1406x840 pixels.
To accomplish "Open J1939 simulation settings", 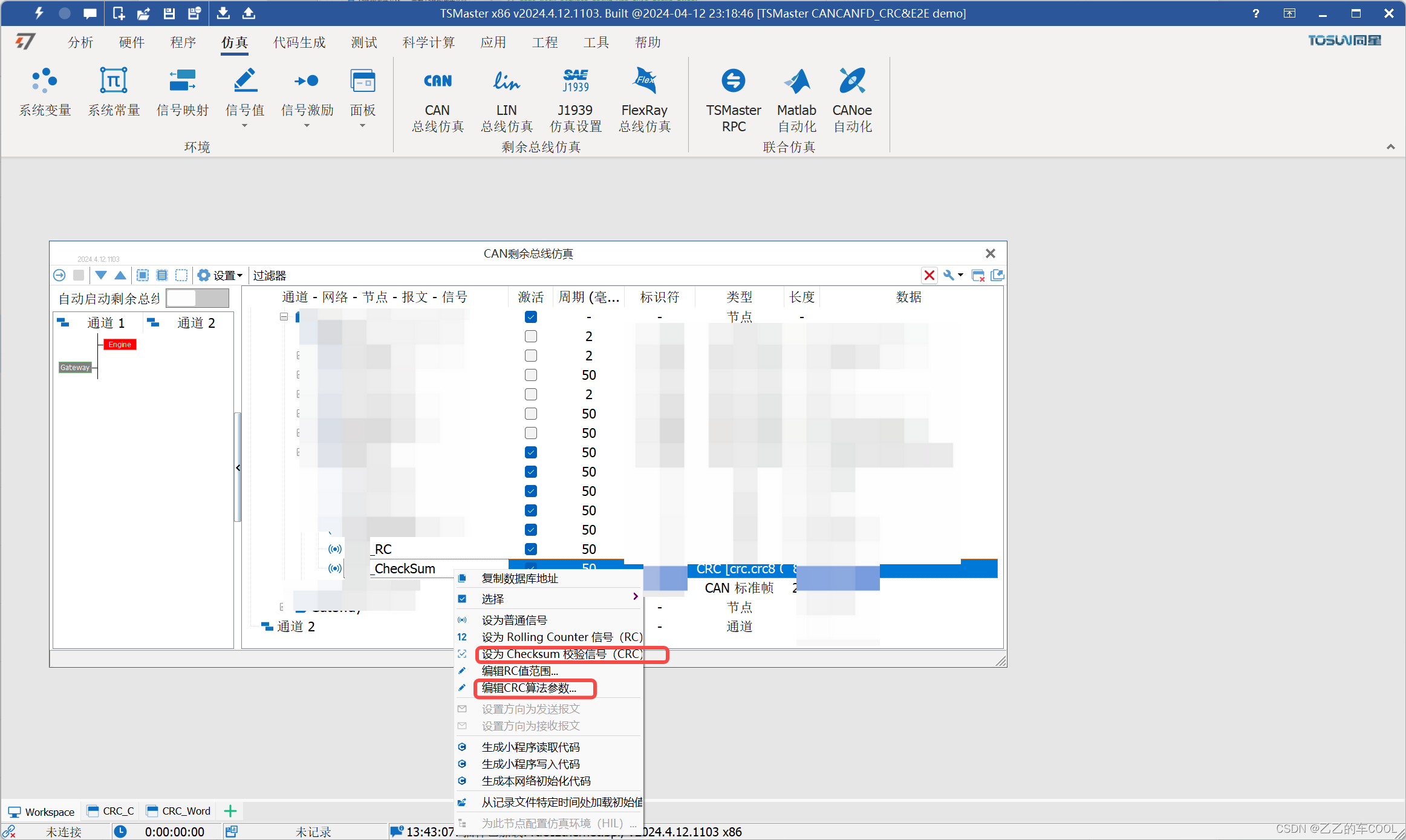I will [x=575, y=100].
